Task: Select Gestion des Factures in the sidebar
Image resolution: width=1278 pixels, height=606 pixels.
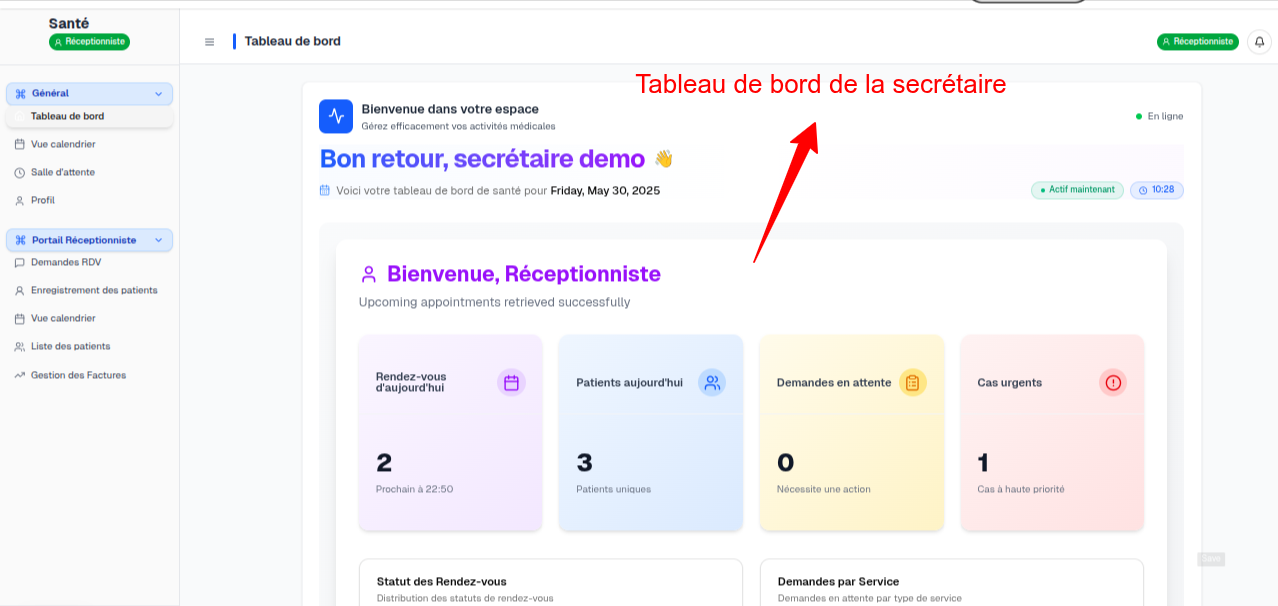Action: tap(79, 375)
